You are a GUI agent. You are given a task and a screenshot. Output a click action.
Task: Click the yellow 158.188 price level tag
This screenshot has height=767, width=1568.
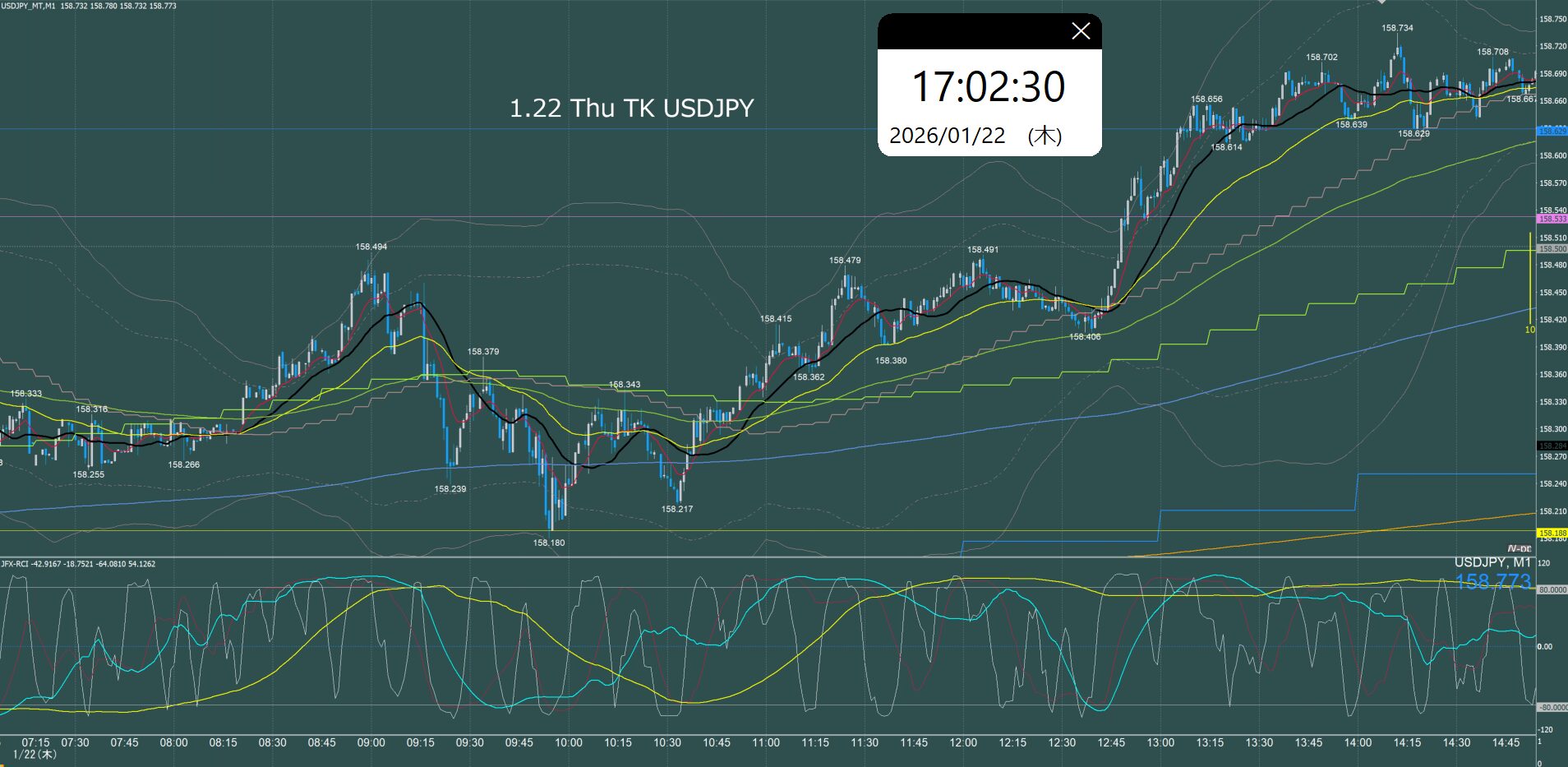click(1552, 534)
